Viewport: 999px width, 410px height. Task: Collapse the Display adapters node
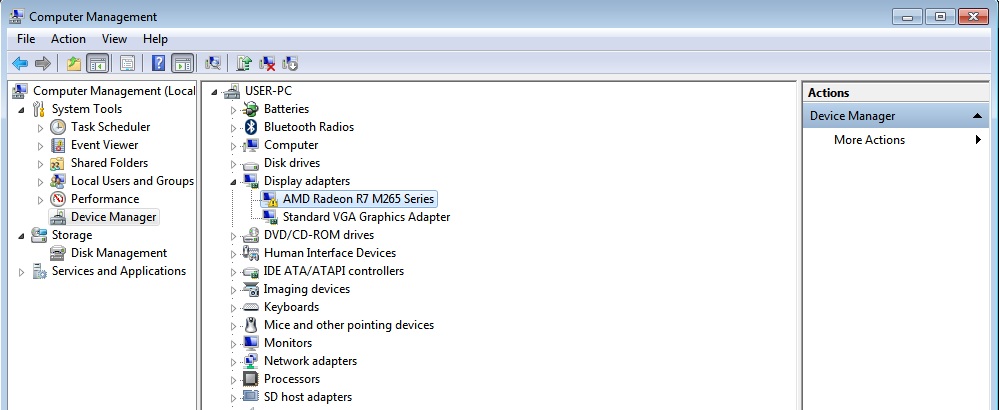(x=234, y=181)
